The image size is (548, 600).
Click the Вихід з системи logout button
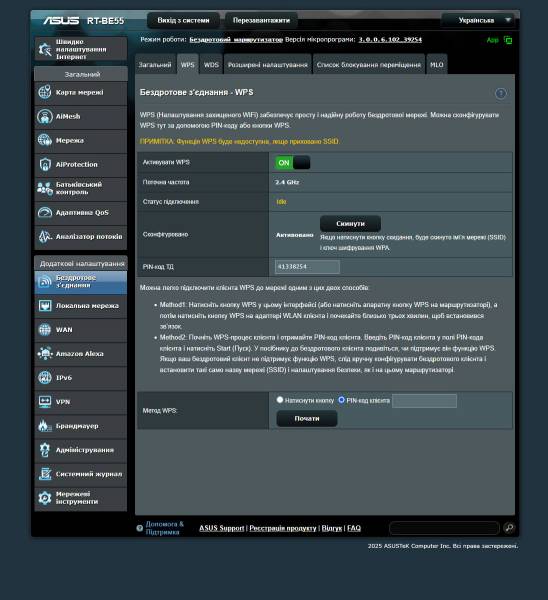pos(183,20)
